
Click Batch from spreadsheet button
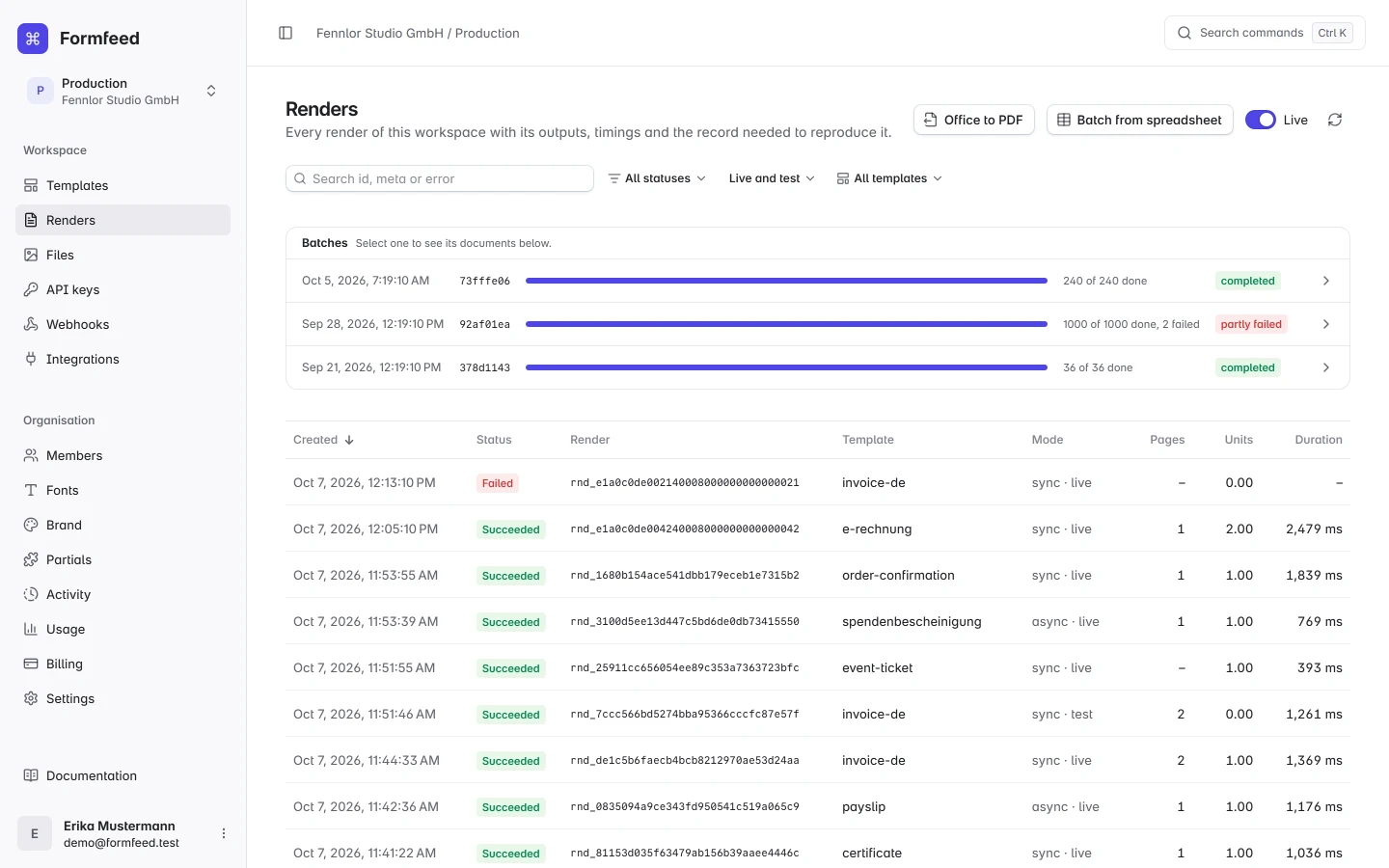coord(1139,120)
